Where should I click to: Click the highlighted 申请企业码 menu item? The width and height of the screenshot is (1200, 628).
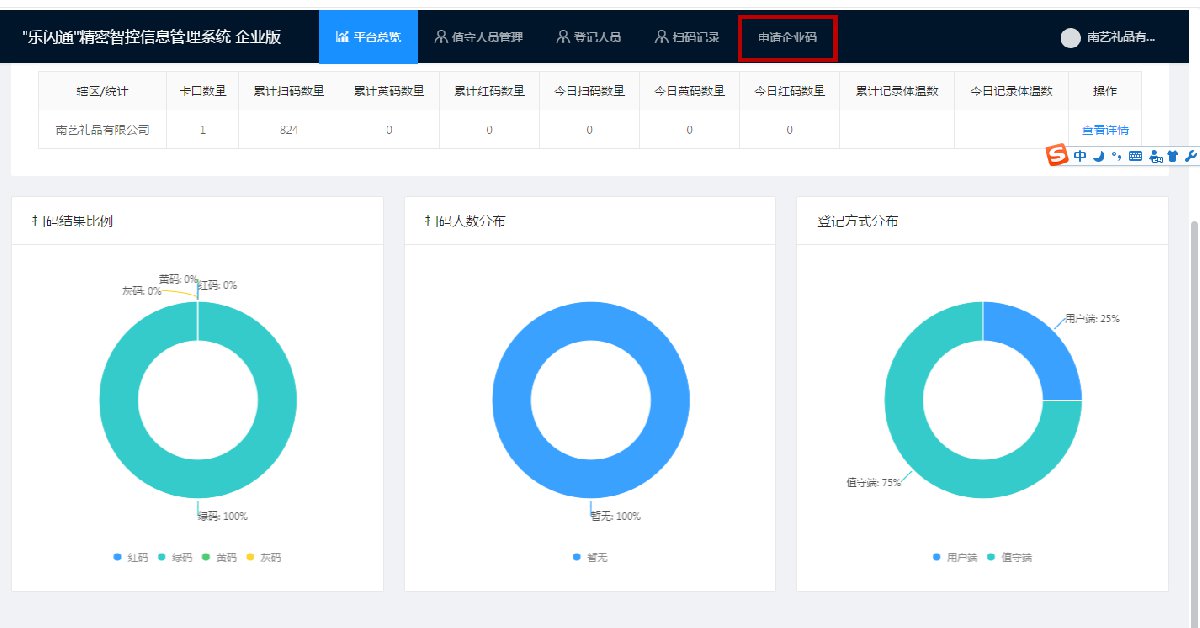pos(787,38)
